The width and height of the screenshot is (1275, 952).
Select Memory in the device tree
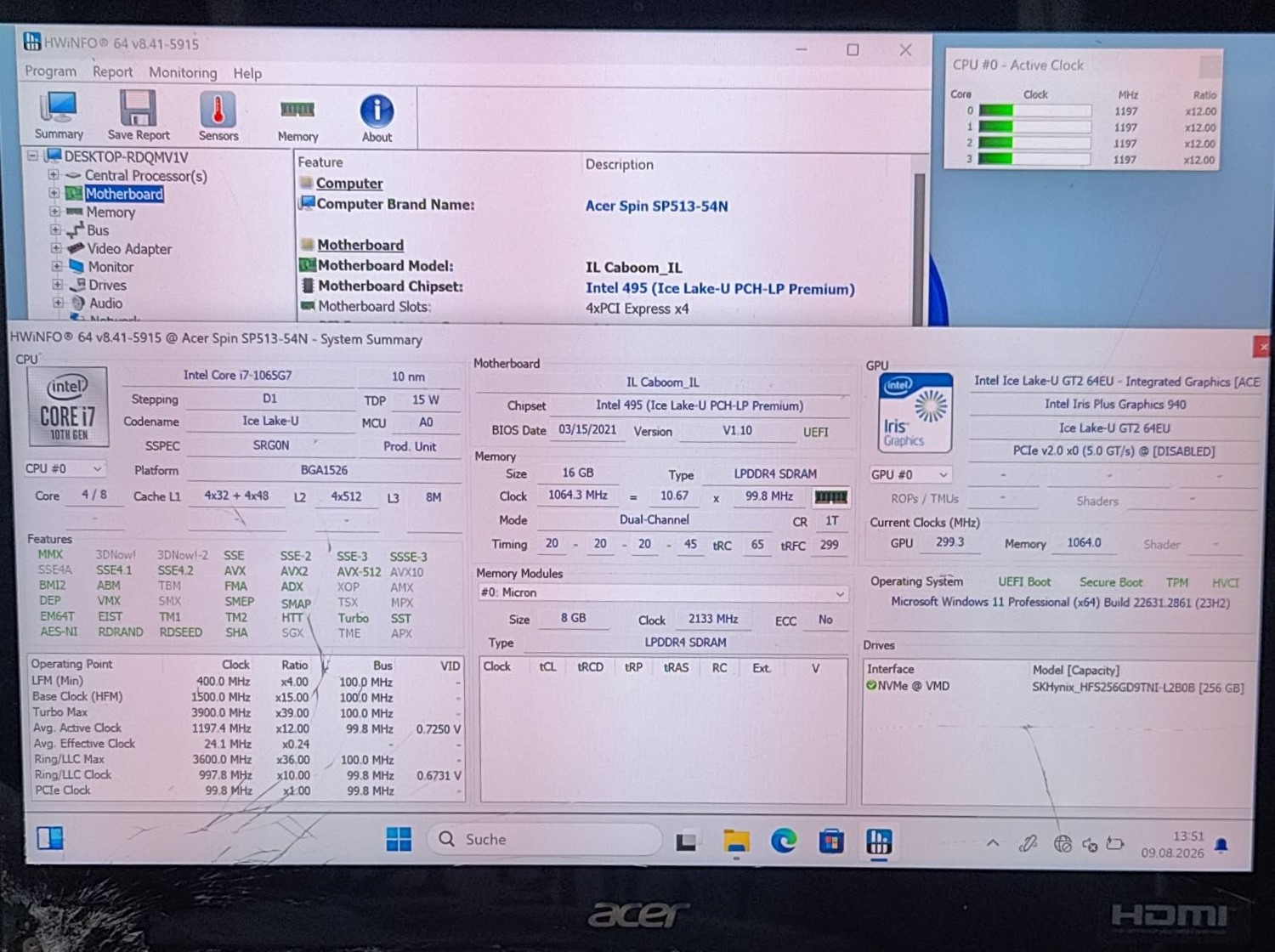coord(110,212)
